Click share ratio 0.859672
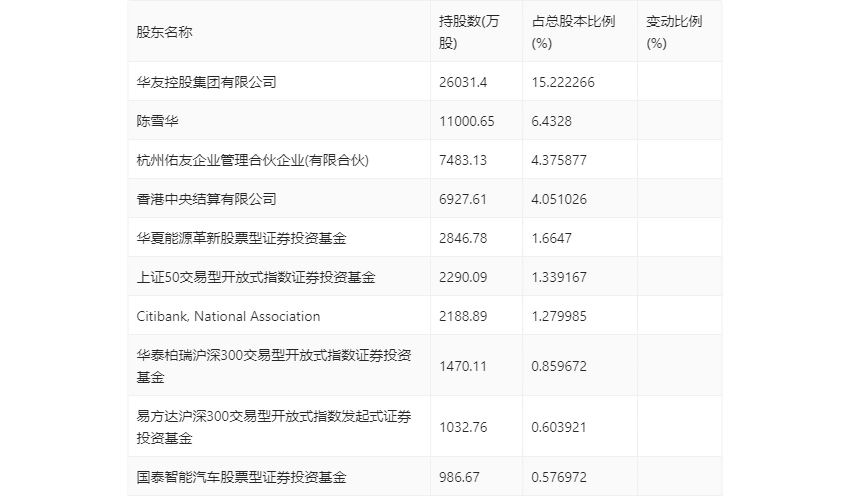 pyautogui.click(x=559, y=366)
